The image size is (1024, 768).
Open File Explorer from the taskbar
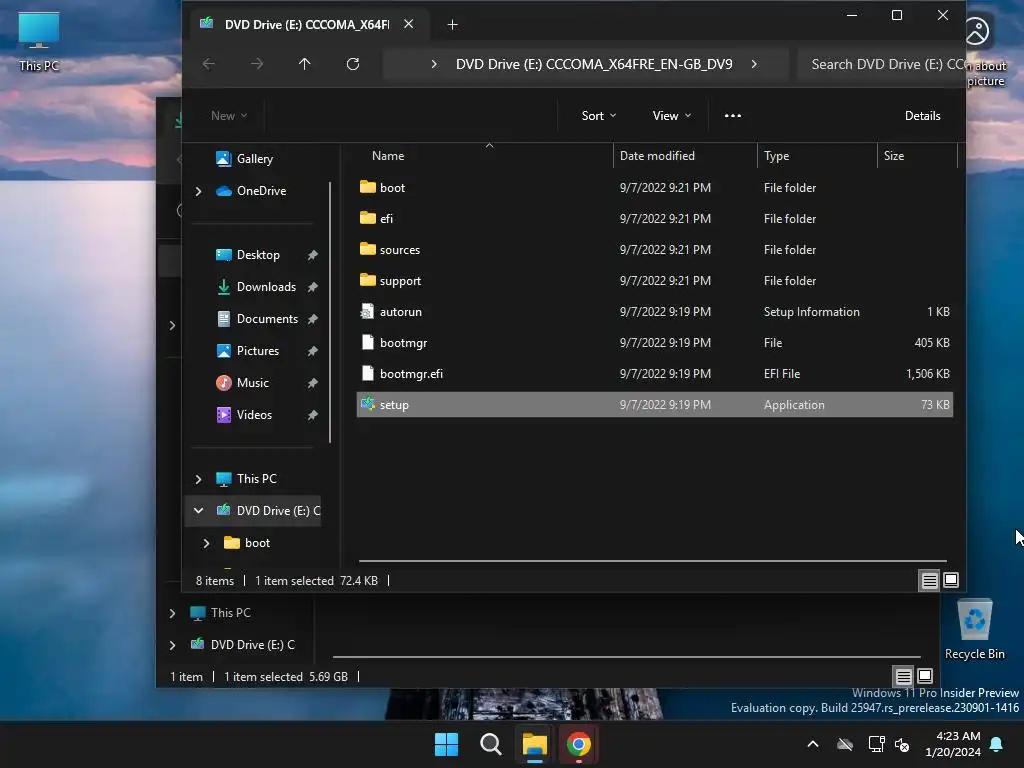[534, 744]
